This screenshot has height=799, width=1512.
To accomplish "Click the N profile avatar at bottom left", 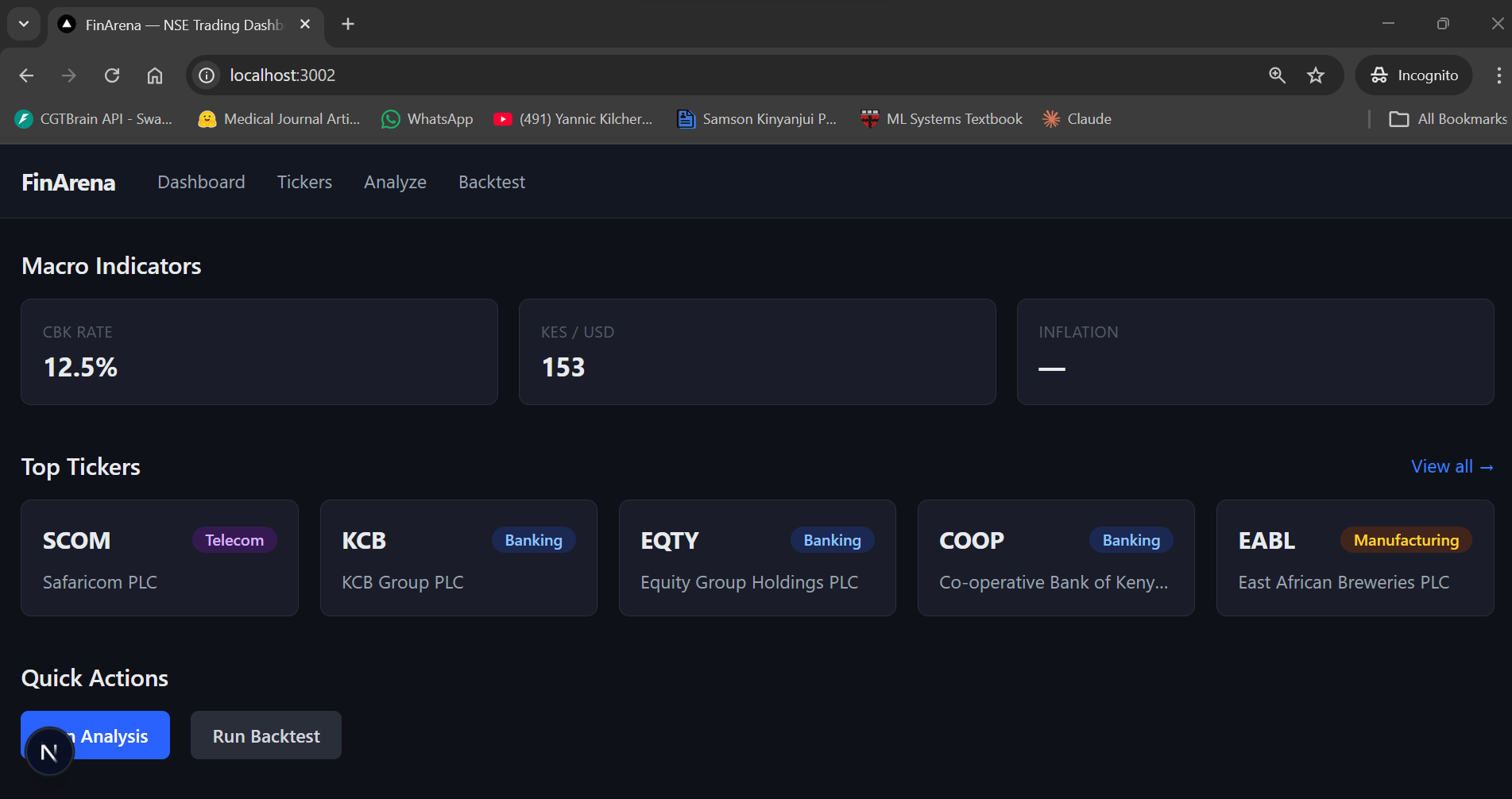I will (x=49, y=750).
